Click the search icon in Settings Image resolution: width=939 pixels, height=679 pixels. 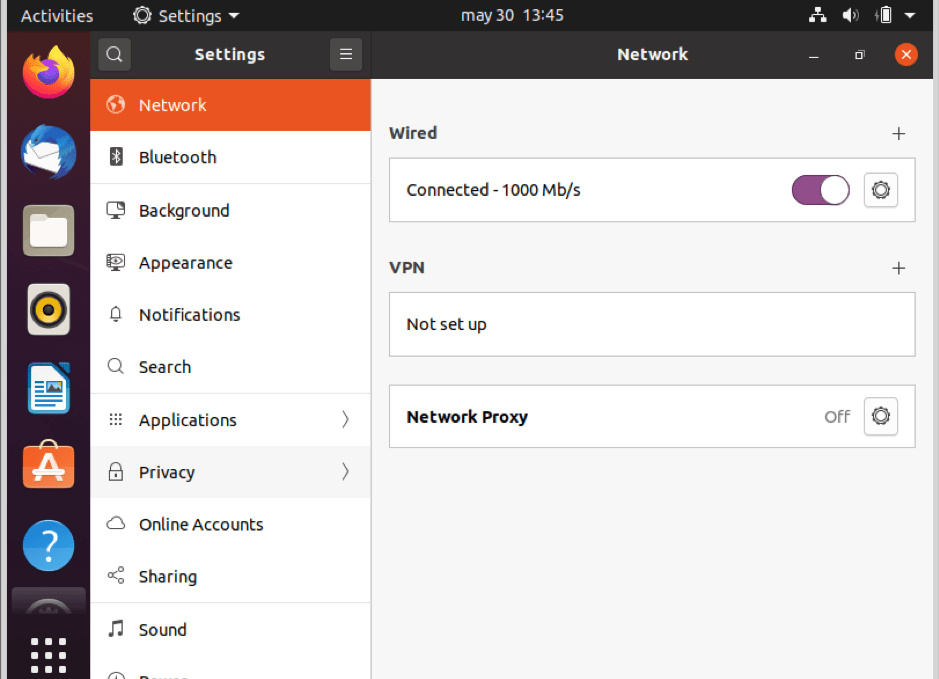[114, 54]
